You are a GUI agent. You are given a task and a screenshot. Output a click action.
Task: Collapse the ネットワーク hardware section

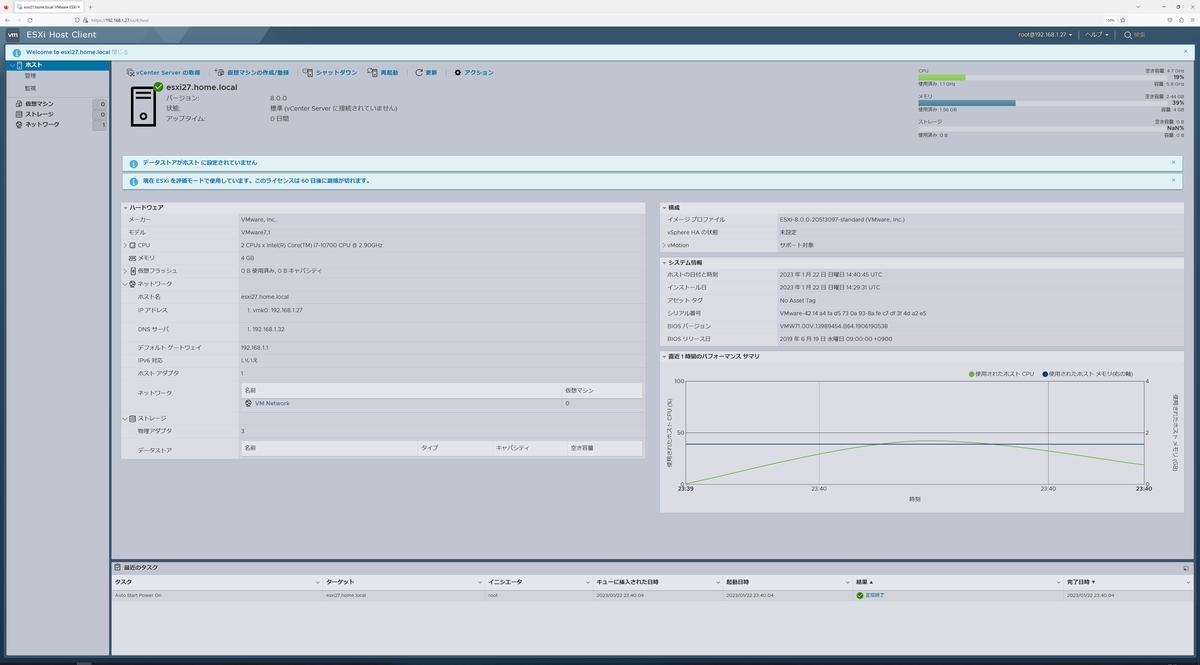126,284
